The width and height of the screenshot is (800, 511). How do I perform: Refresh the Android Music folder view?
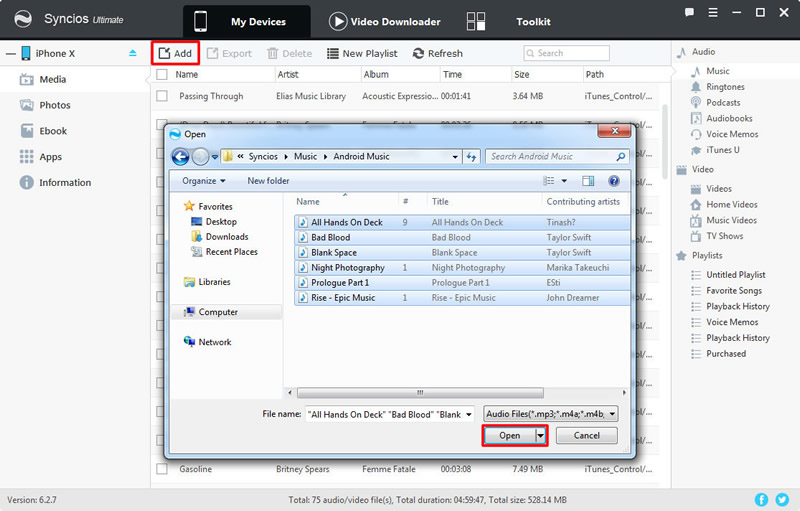(471, 157)
